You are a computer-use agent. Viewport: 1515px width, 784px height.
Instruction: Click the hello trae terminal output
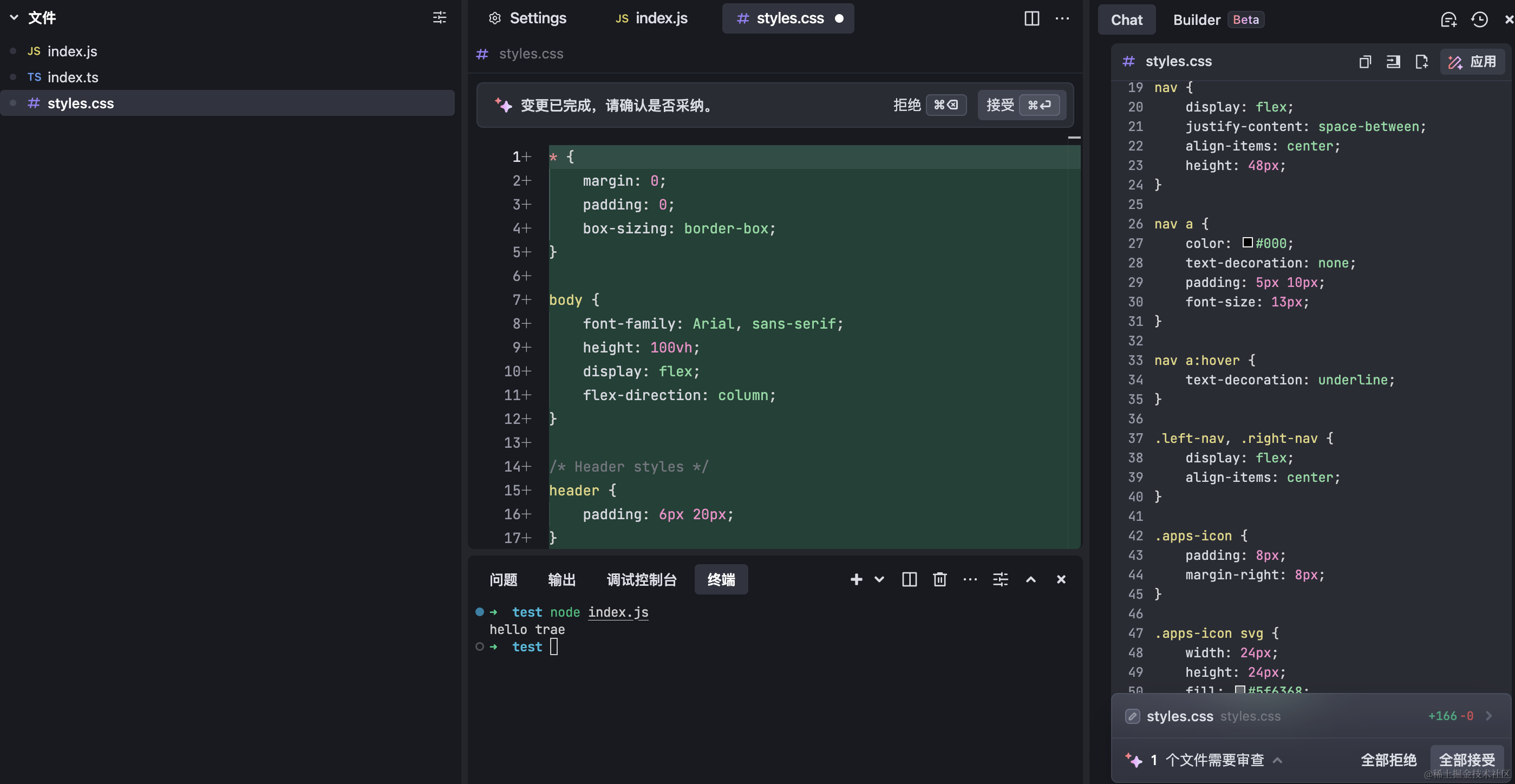tap(527, 629)
